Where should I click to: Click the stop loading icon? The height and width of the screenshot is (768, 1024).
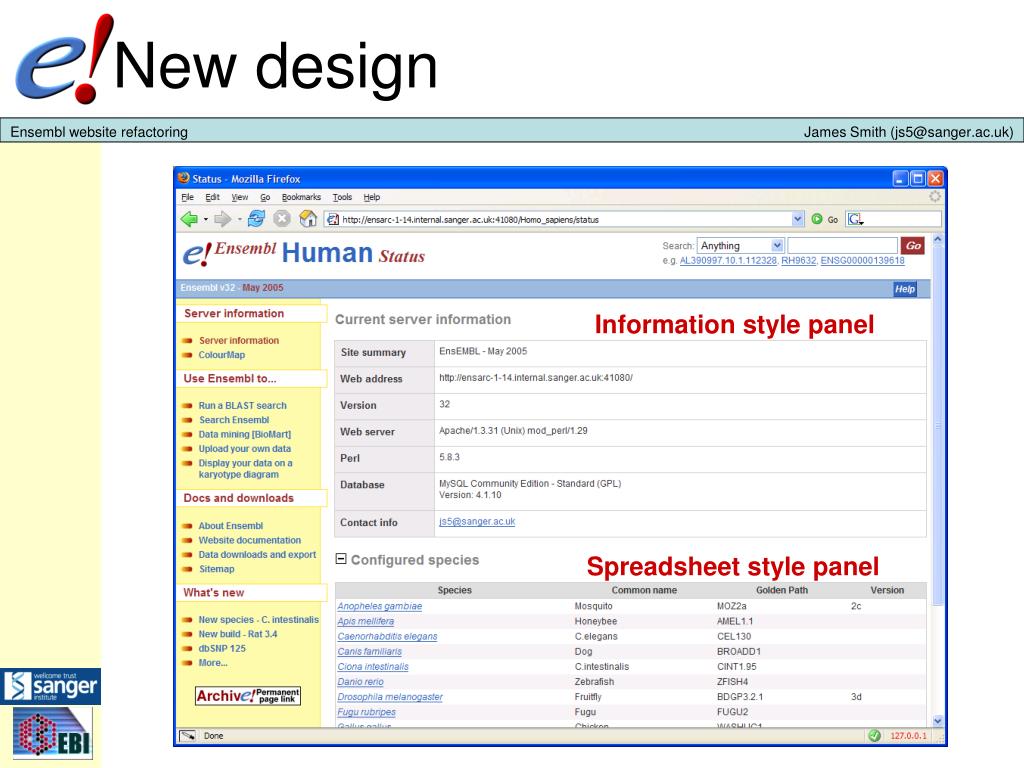click(281, 219)
